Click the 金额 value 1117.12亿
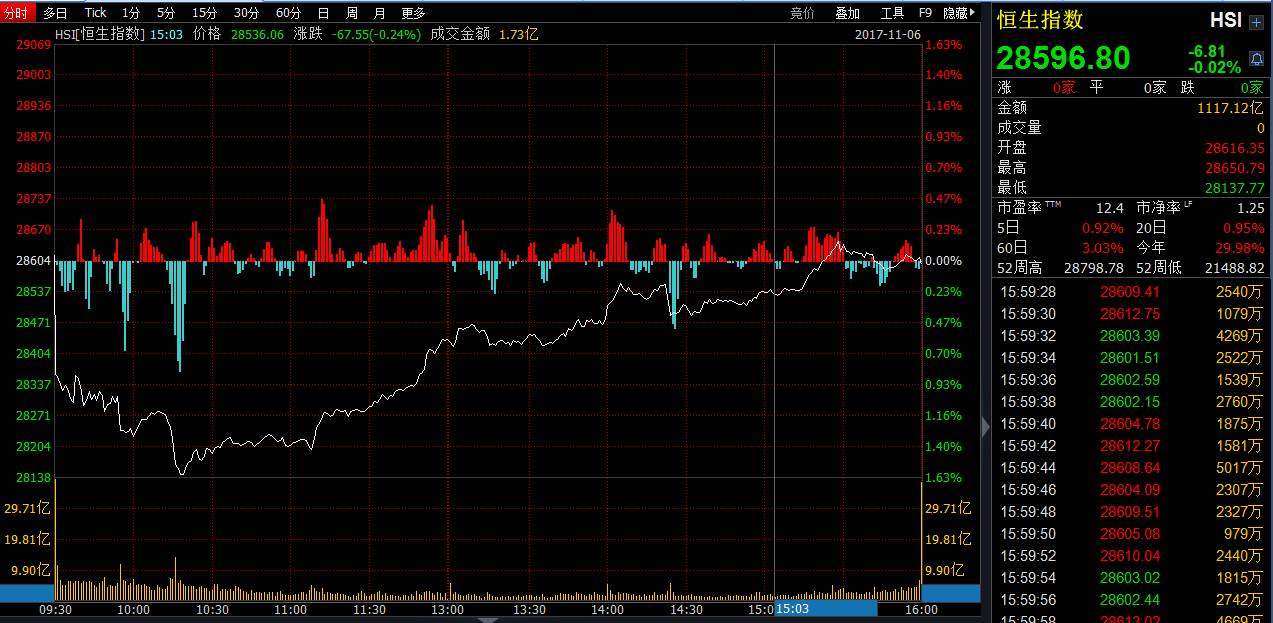This screenshot has height=623, width=1273. (x=1231, y=107)
